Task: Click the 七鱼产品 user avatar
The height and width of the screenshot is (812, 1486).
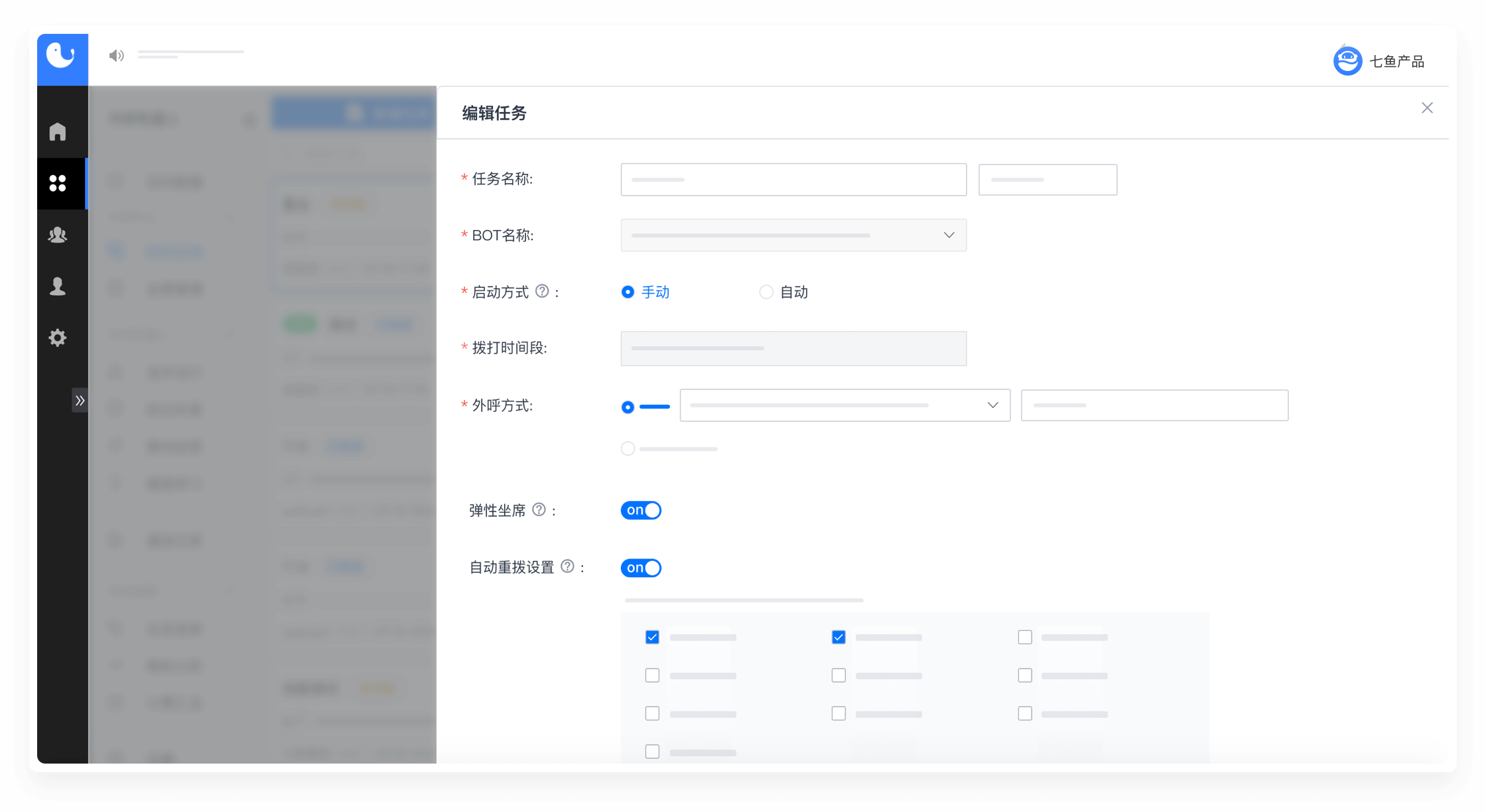Action: click(1347, 61)
